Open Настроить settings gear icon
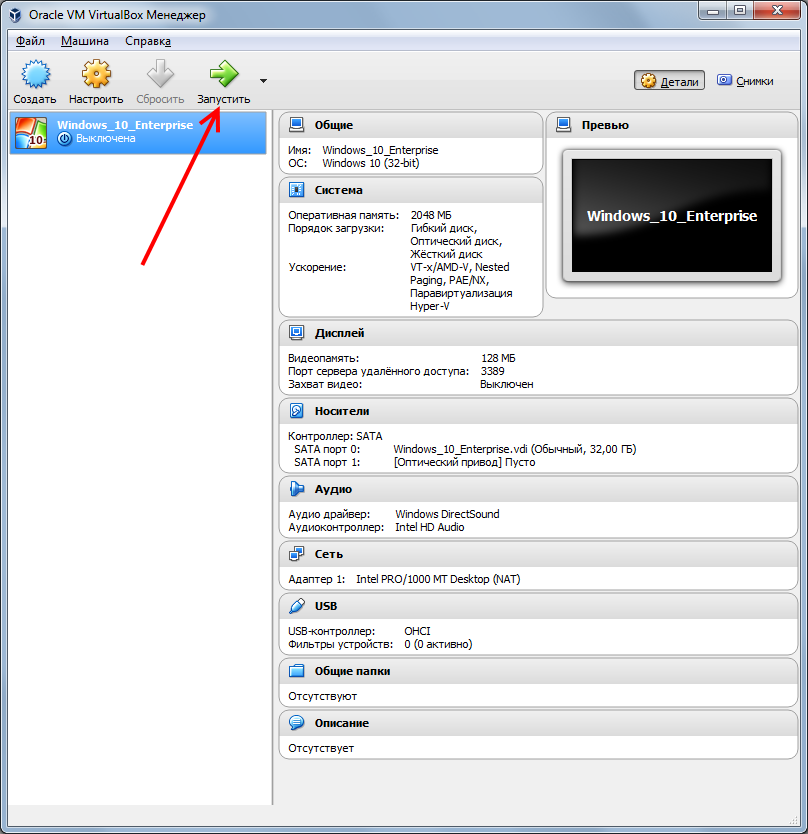808x834 pixels. pyautogui.click(x=96, y=74)
